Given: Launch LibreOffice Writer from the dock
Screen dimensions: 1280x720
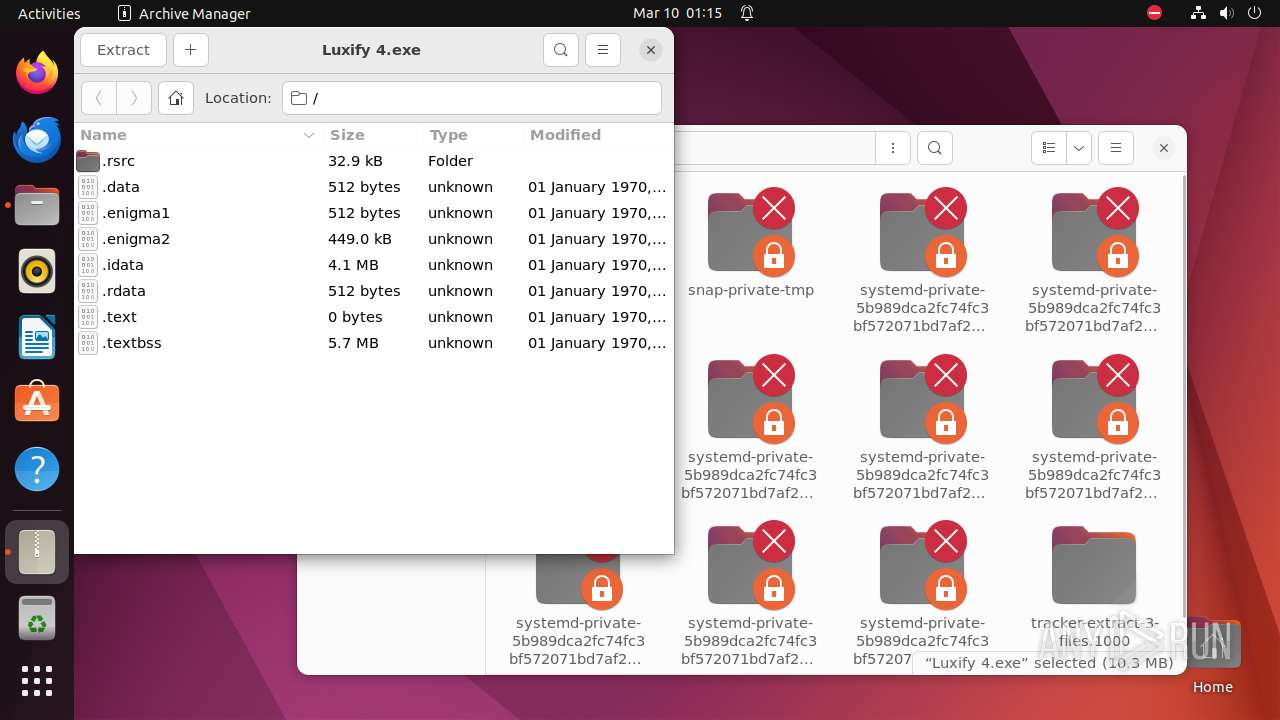Looking at the screenshot, I should click(37, 337).
